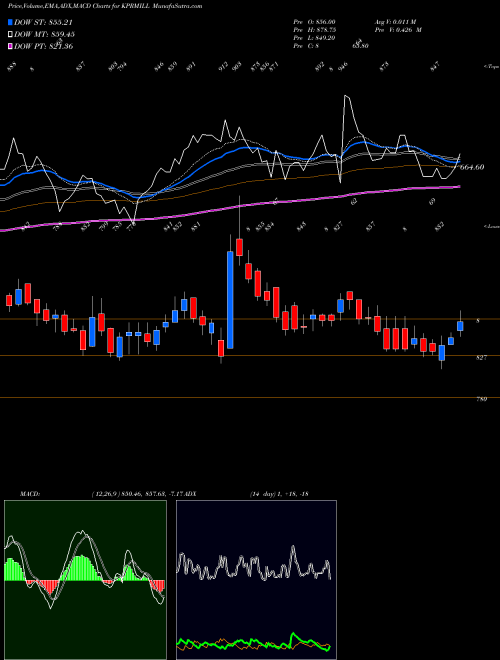Click the 'Pre H: 878.75' value
Viewport: 500px width, 660px height.
click(x=314, y=30)
